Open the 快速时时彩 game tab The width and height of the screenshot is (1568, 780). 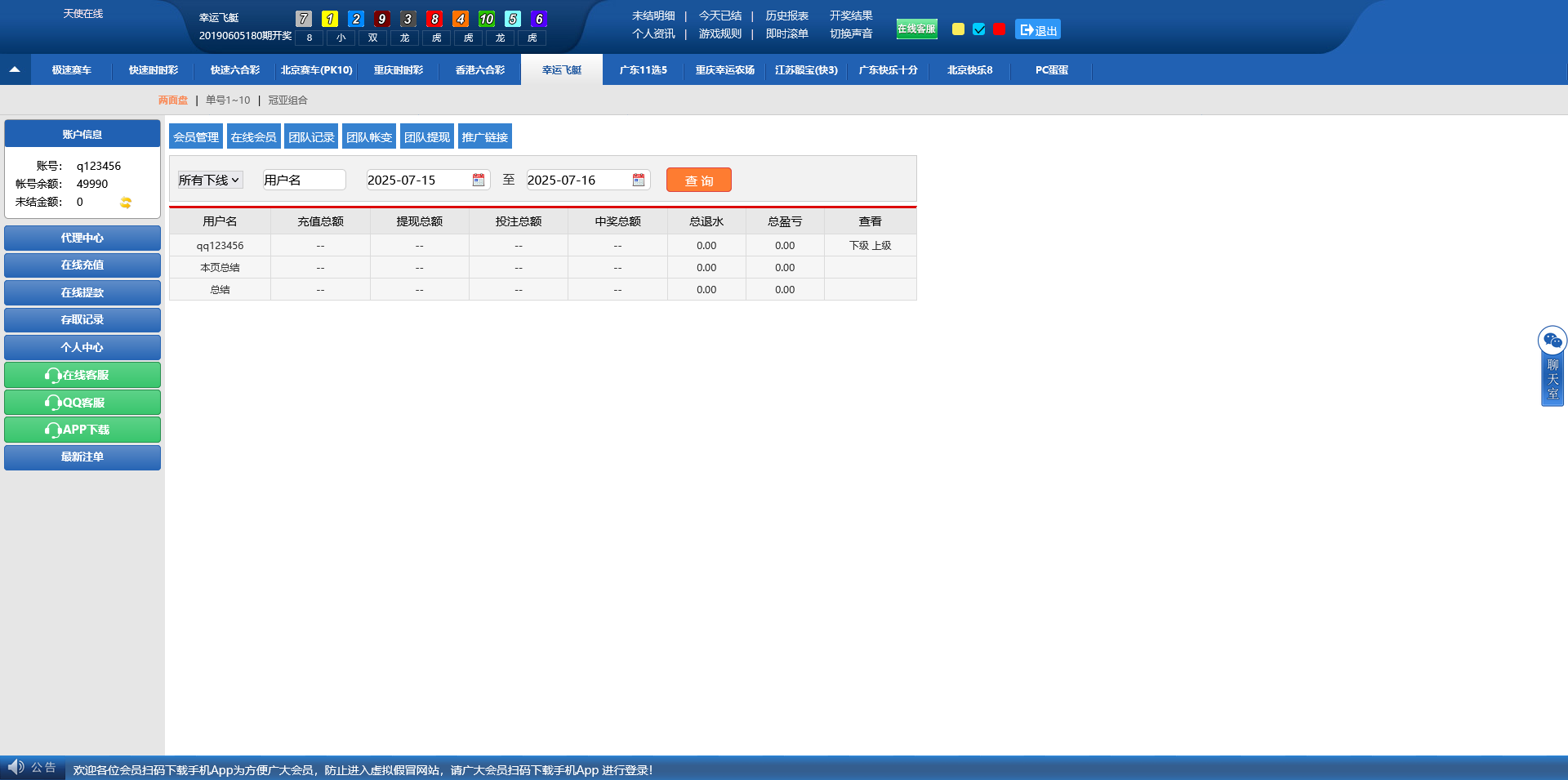click(x=154, y=70)
